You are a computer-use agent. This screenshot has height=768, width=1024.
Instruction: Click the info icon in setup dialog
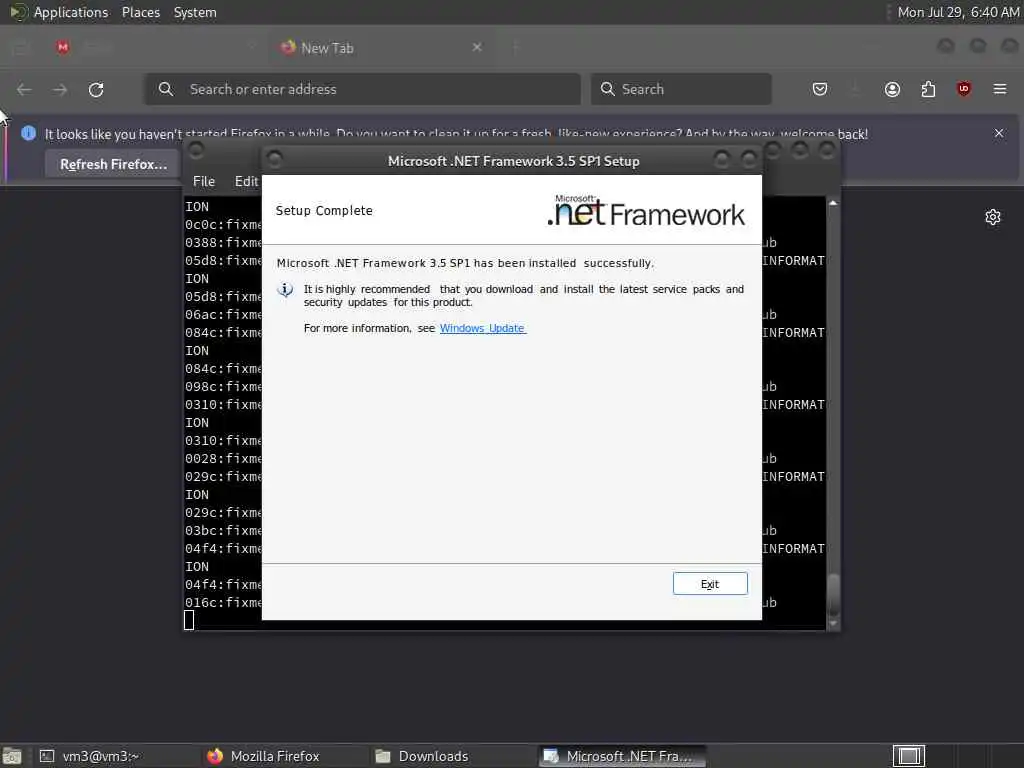(x=285, y=289)
